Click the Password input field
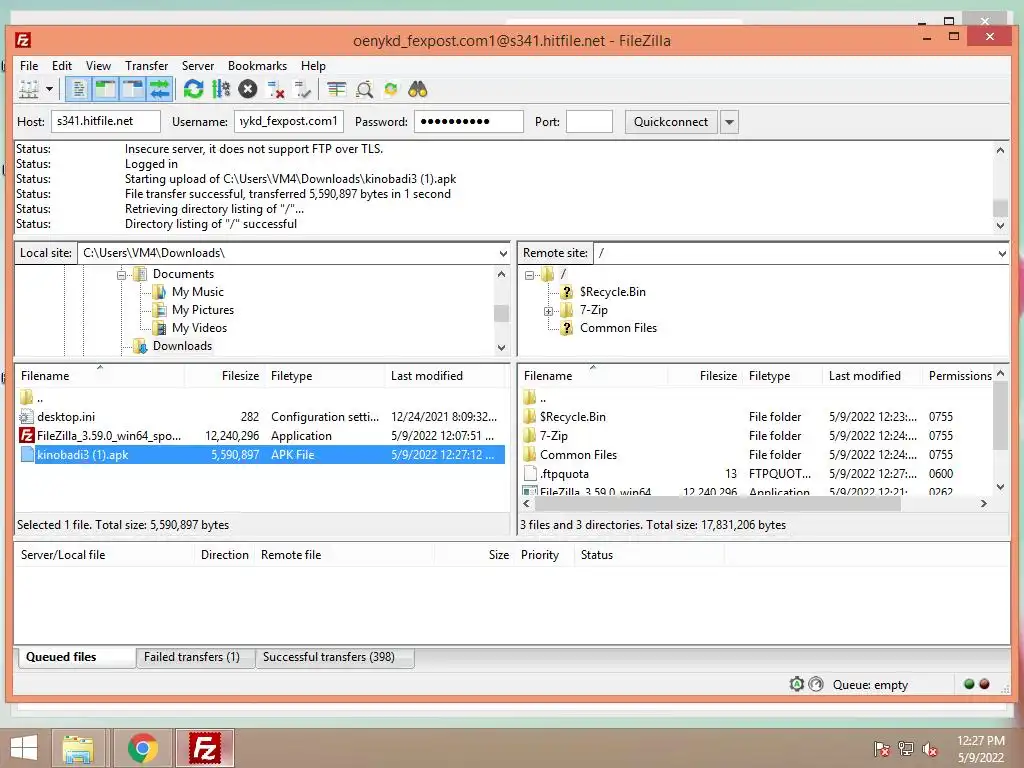Screen dimensions: 1024x768 tap(469, 121)
